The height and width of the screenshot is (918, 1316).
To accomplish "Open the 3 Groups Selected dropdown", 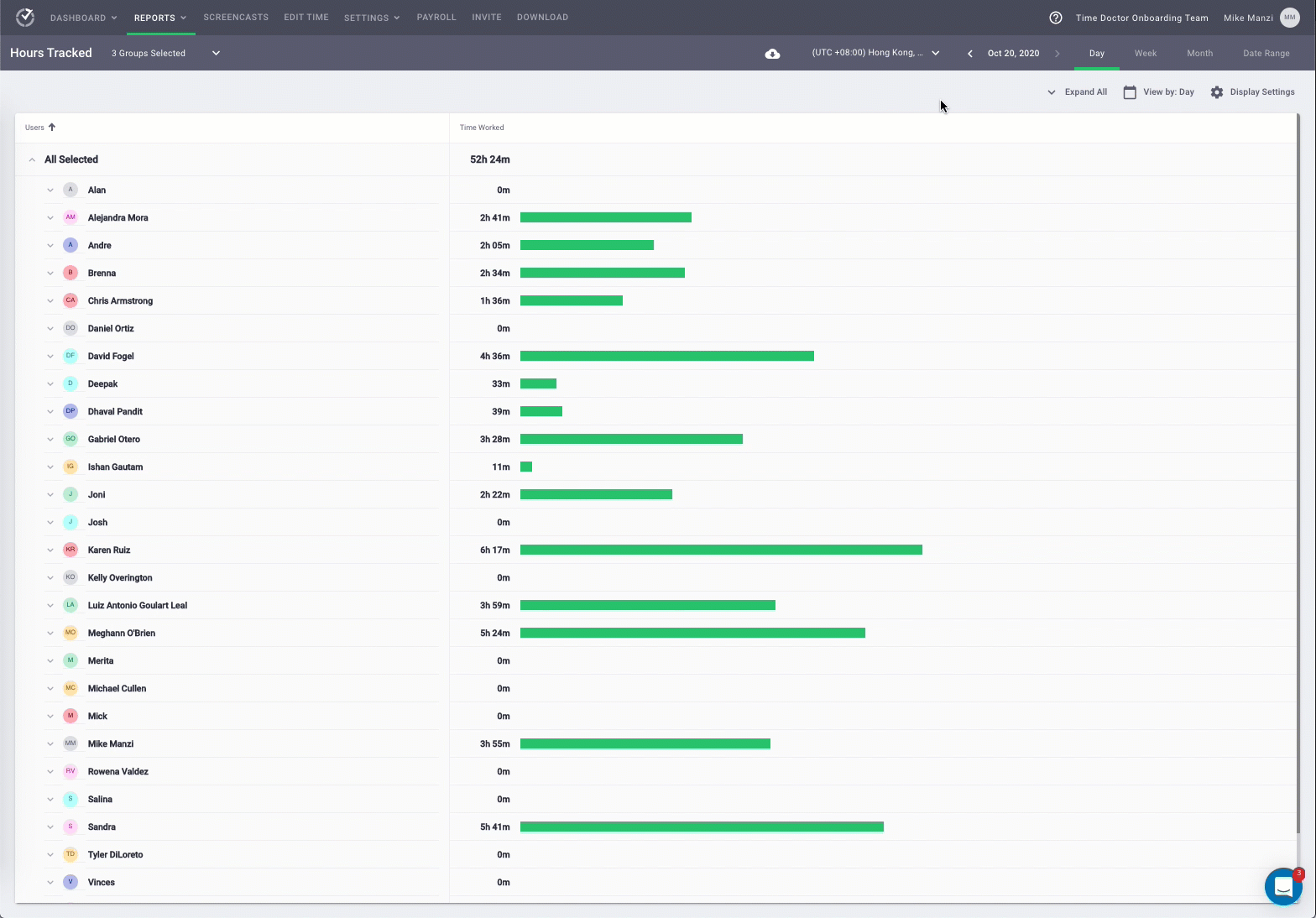I will (x=165, y=53).
